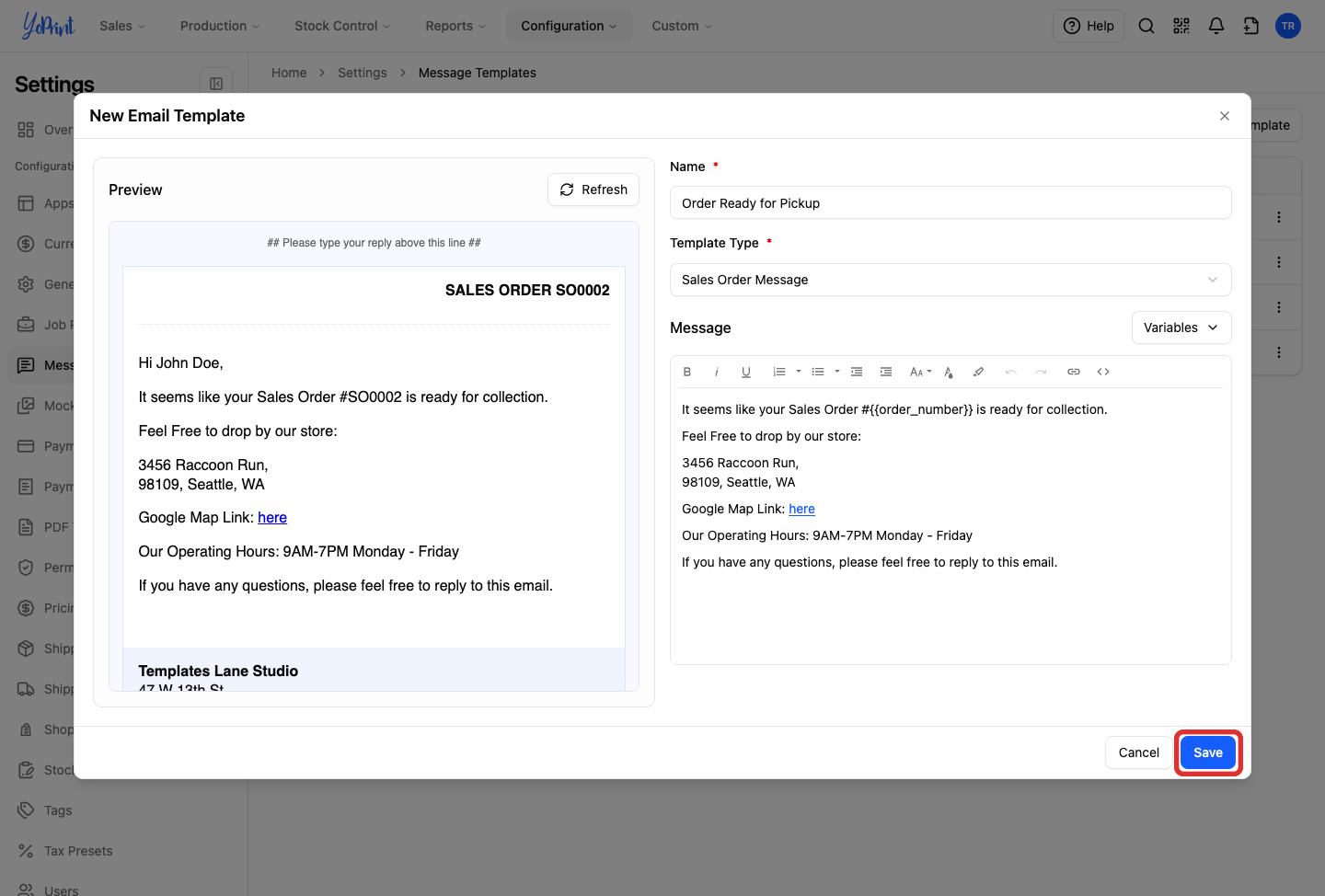Image resolution: width=1325 pixels, height=896 pixels.
Task: Open the Production menu
Action: point(220,26)
